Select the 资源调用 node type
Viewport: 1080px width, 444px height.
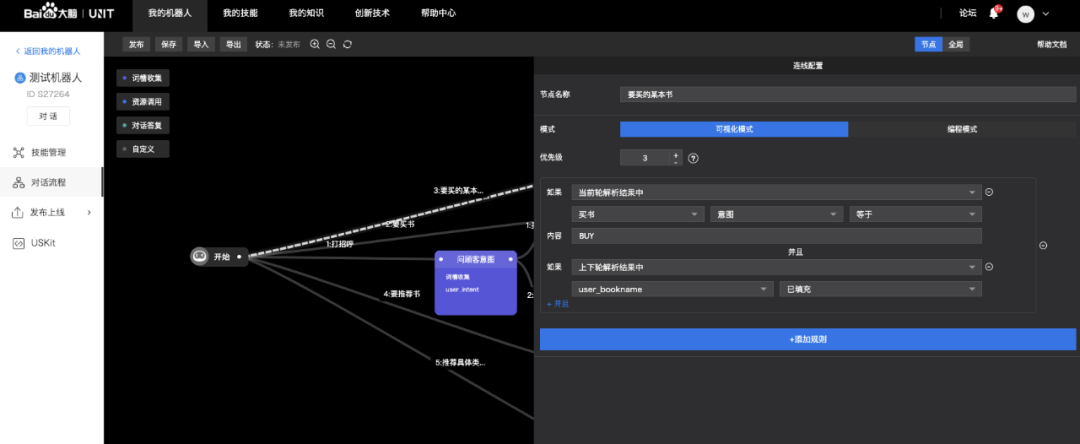click(143, 102)
